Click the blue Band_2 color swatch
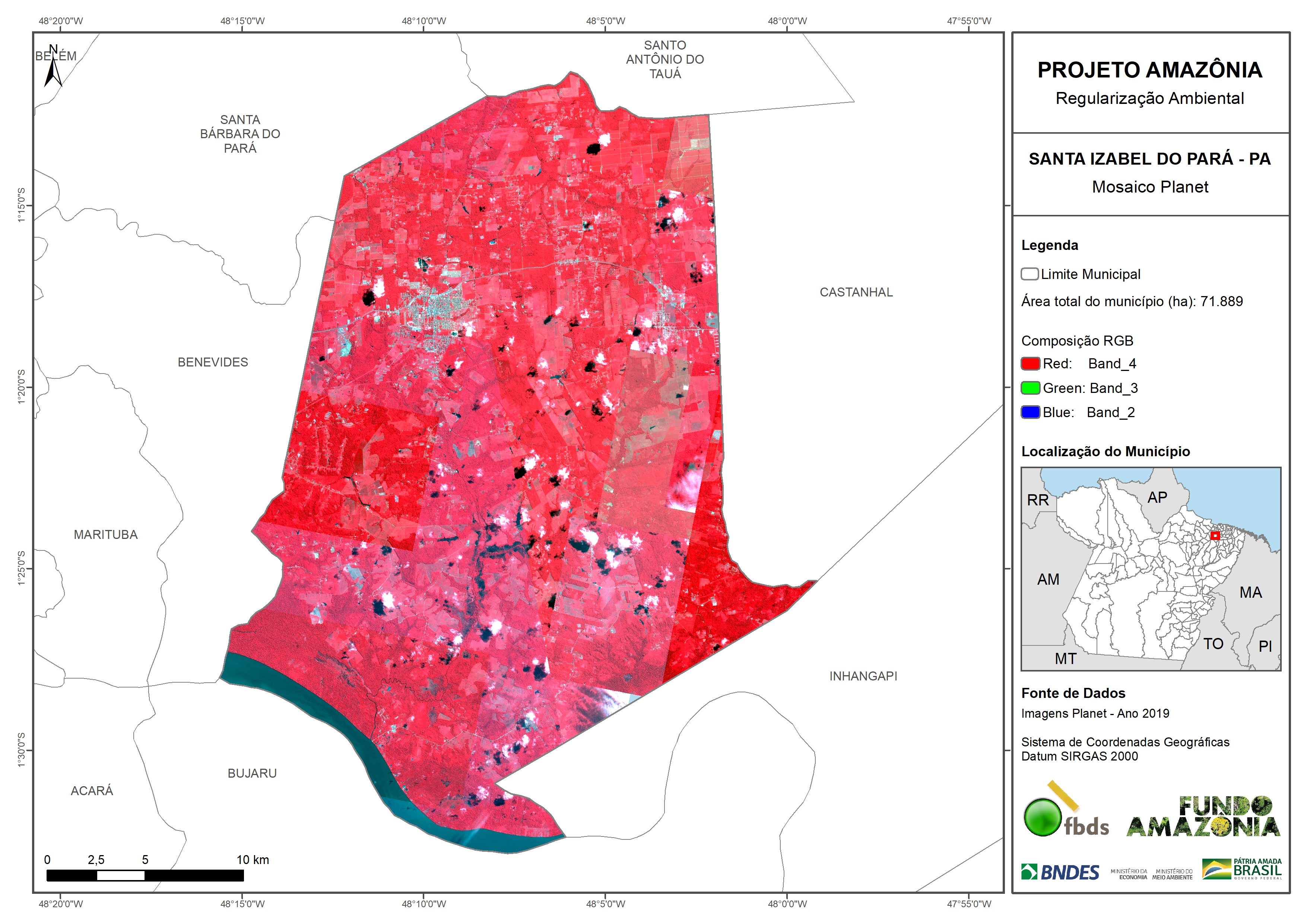The width and height of the screenshot is (1307, 924). click(x=1030, y=412)
